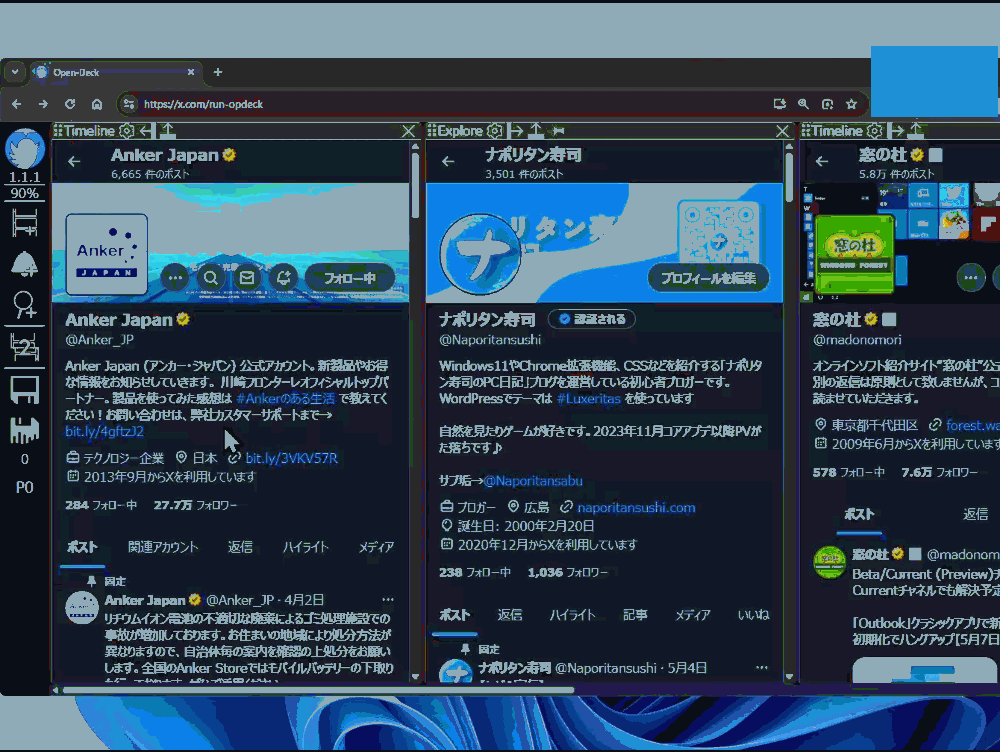This screenshot has width=1000, height=752.
Task: Click the pin icon in Explore column header
Action: 558,131
